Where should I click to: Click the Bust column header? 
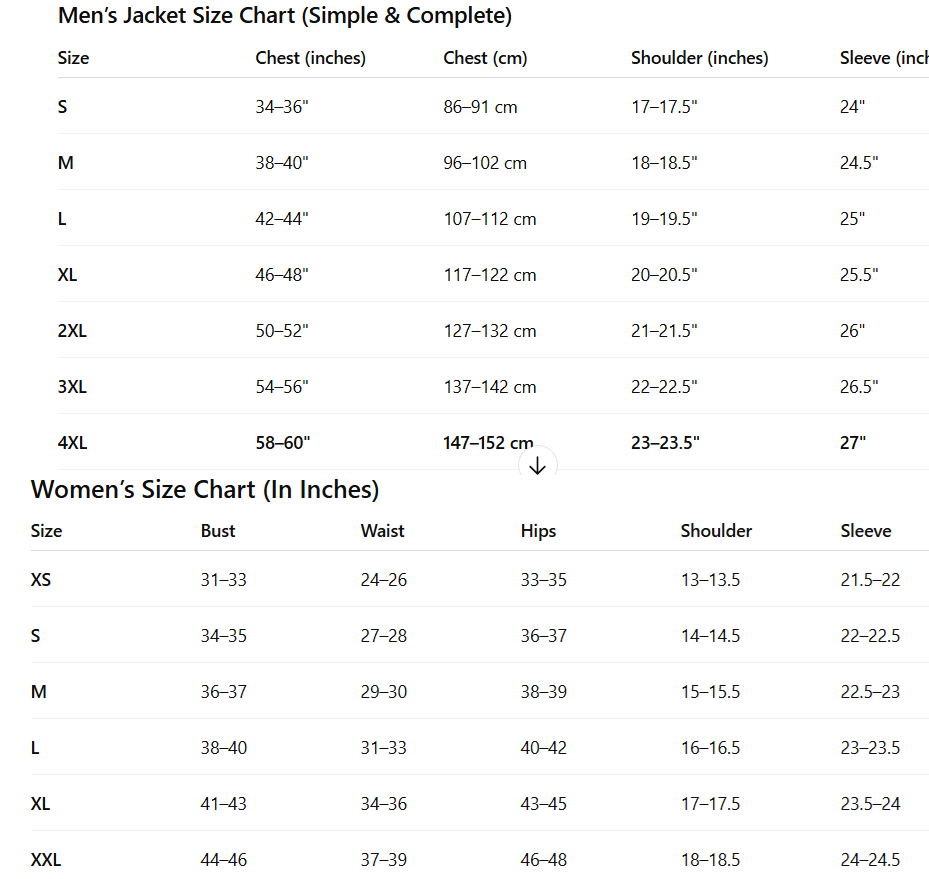pos(218,531)
